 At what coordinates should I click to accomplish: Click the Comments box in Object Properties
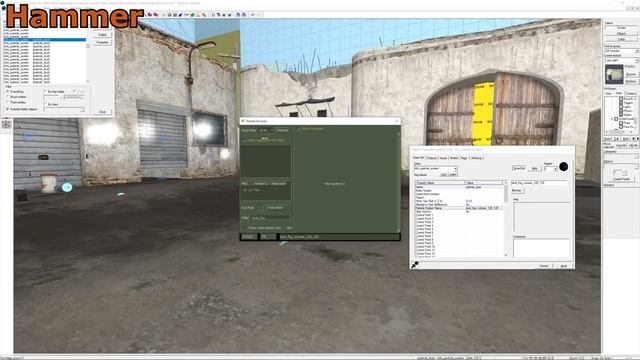(542, 248)
